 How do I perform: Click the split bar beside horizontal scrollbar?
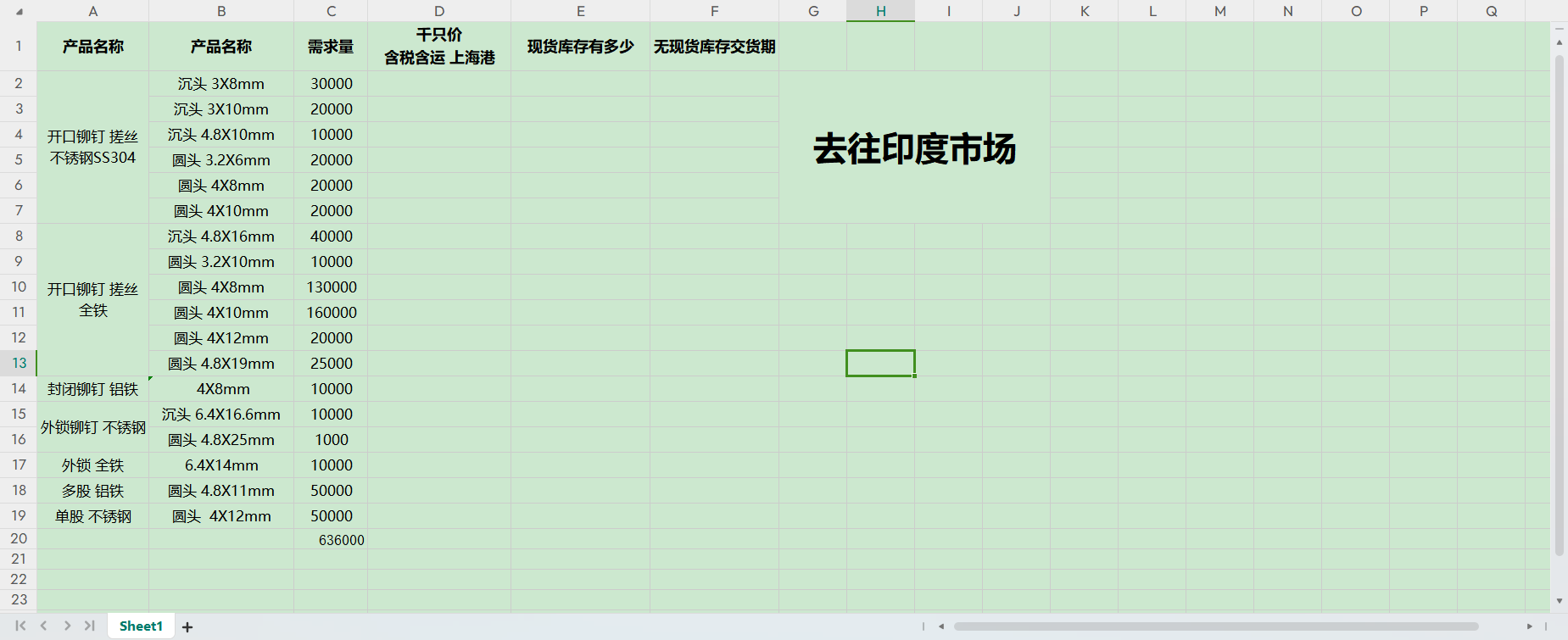click(924, 626)
